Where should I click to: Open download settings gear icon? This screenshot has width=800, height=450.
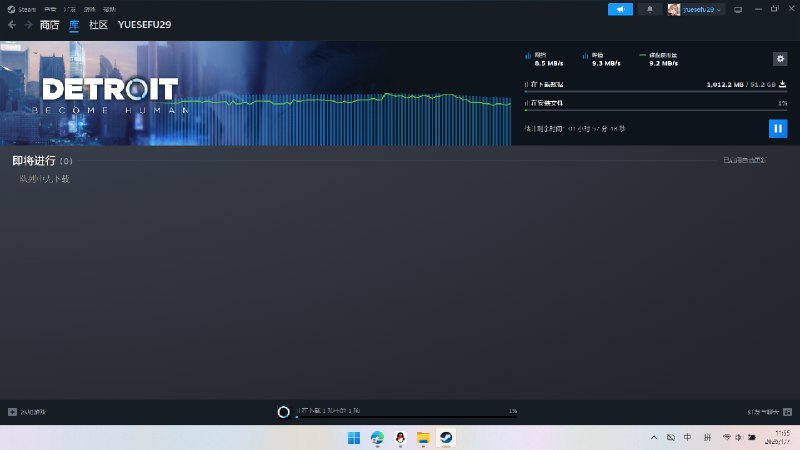pyautogui.click(x=780, y=59)
